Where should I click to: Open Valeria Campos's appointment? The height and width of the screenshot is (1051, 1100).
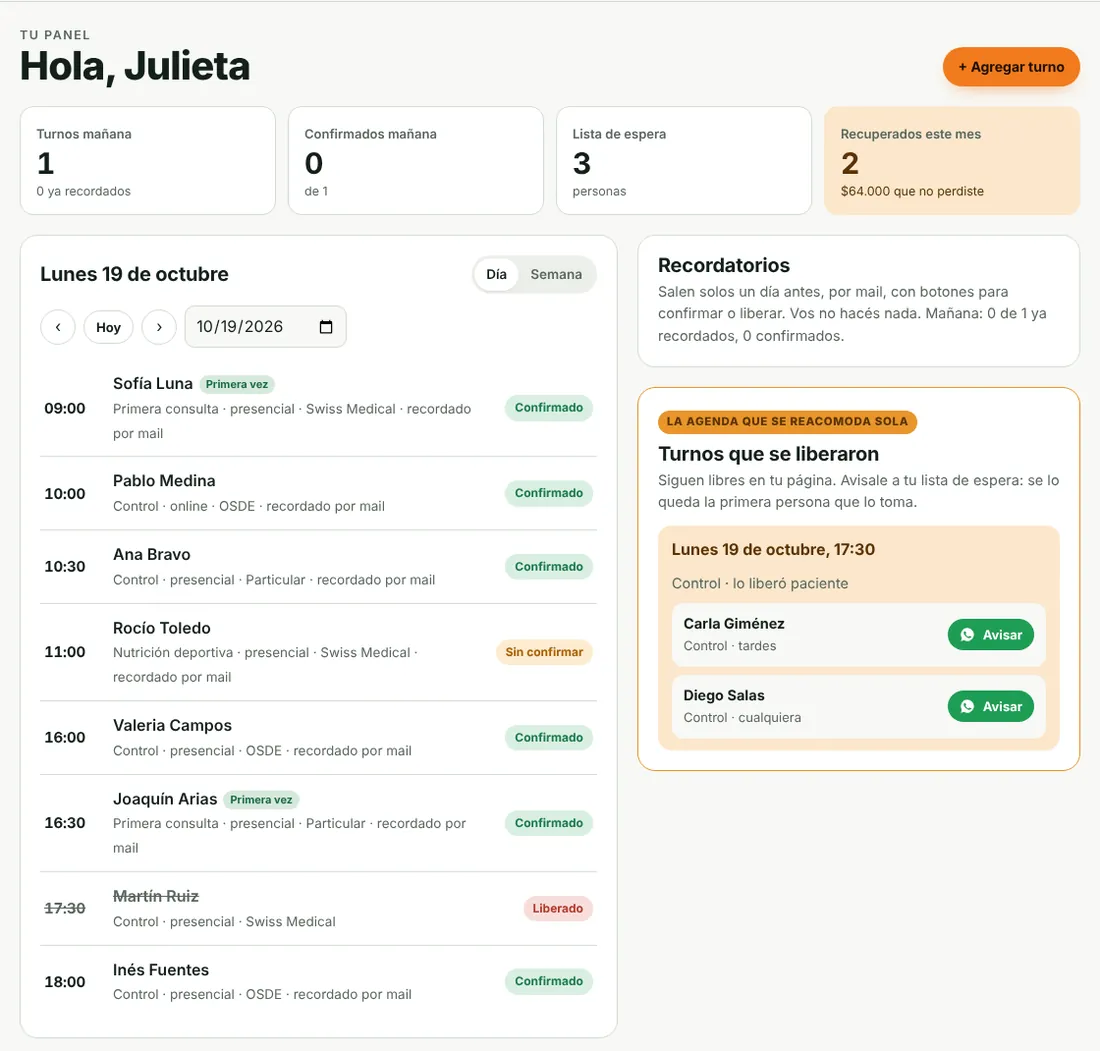[318, 737]
